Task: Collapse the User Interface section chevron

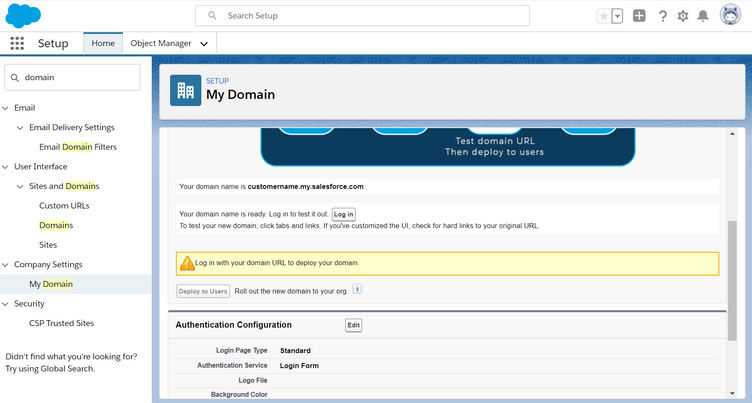Action: point(6,167)
